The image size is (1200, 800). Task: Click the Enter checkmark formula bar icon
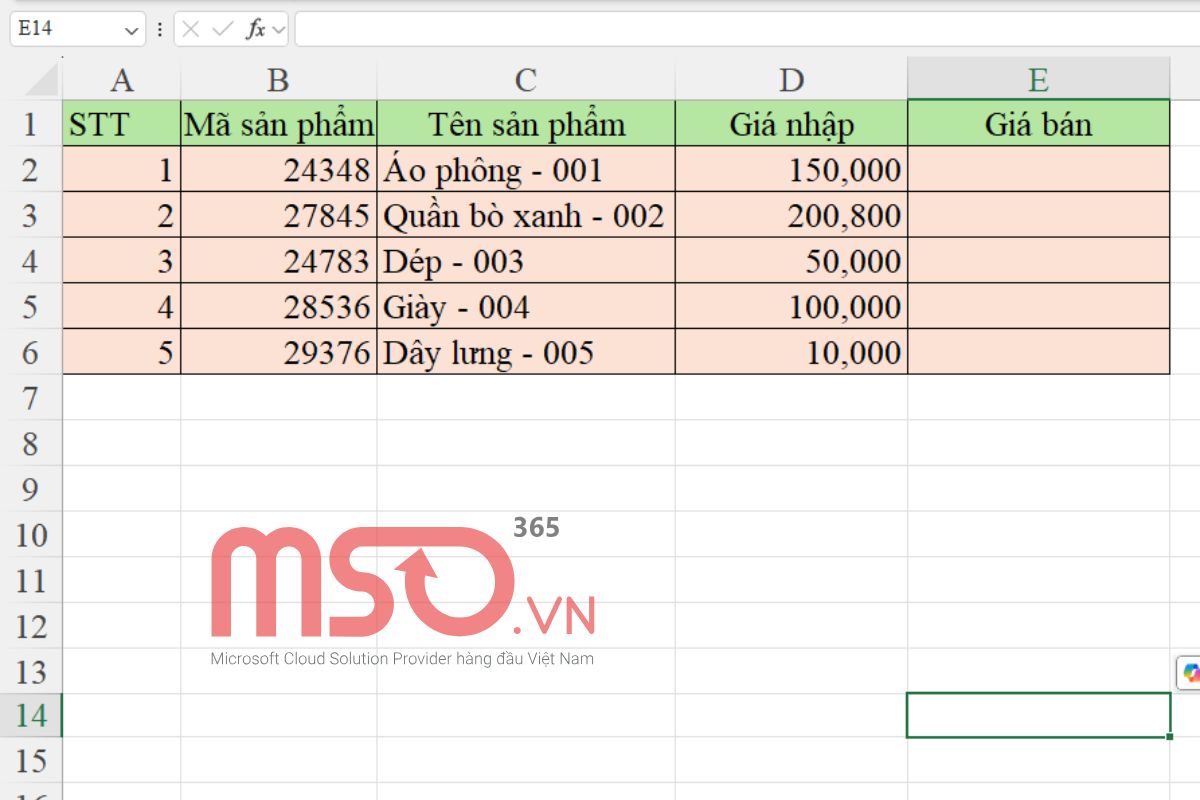point(222,30)
